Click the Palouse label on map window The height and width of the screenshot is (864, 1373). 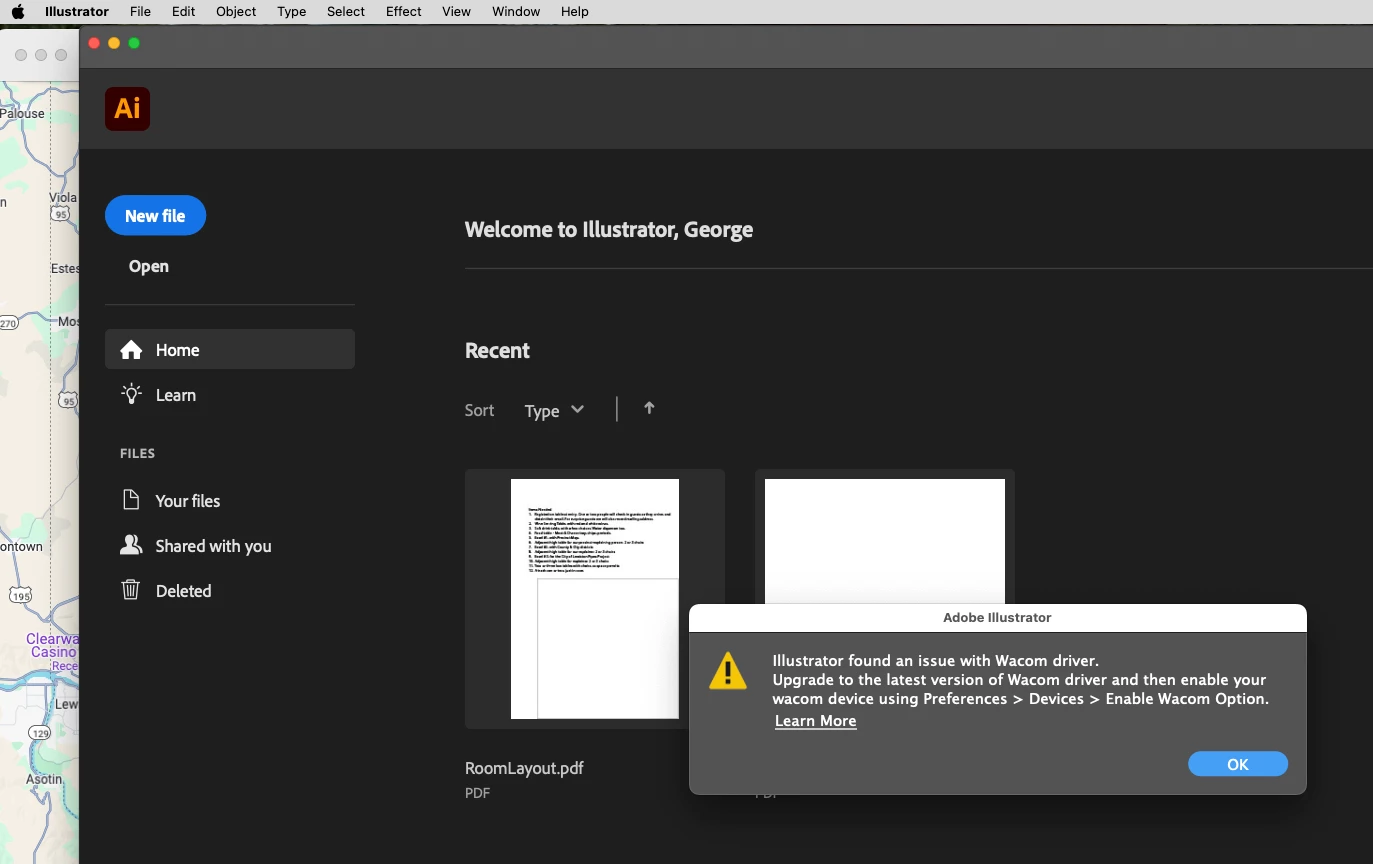click(22, 113)
